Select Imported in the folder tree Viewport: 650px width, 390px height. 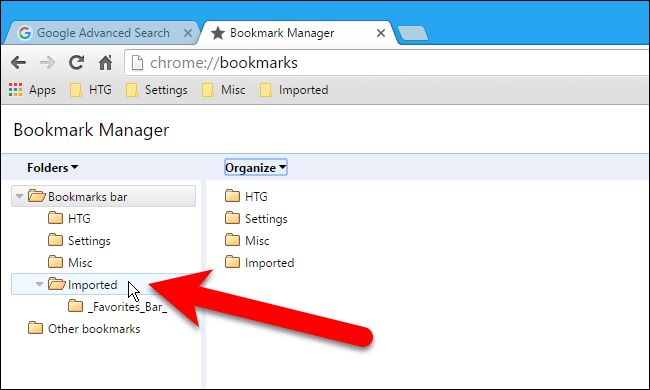coord(104,284)
